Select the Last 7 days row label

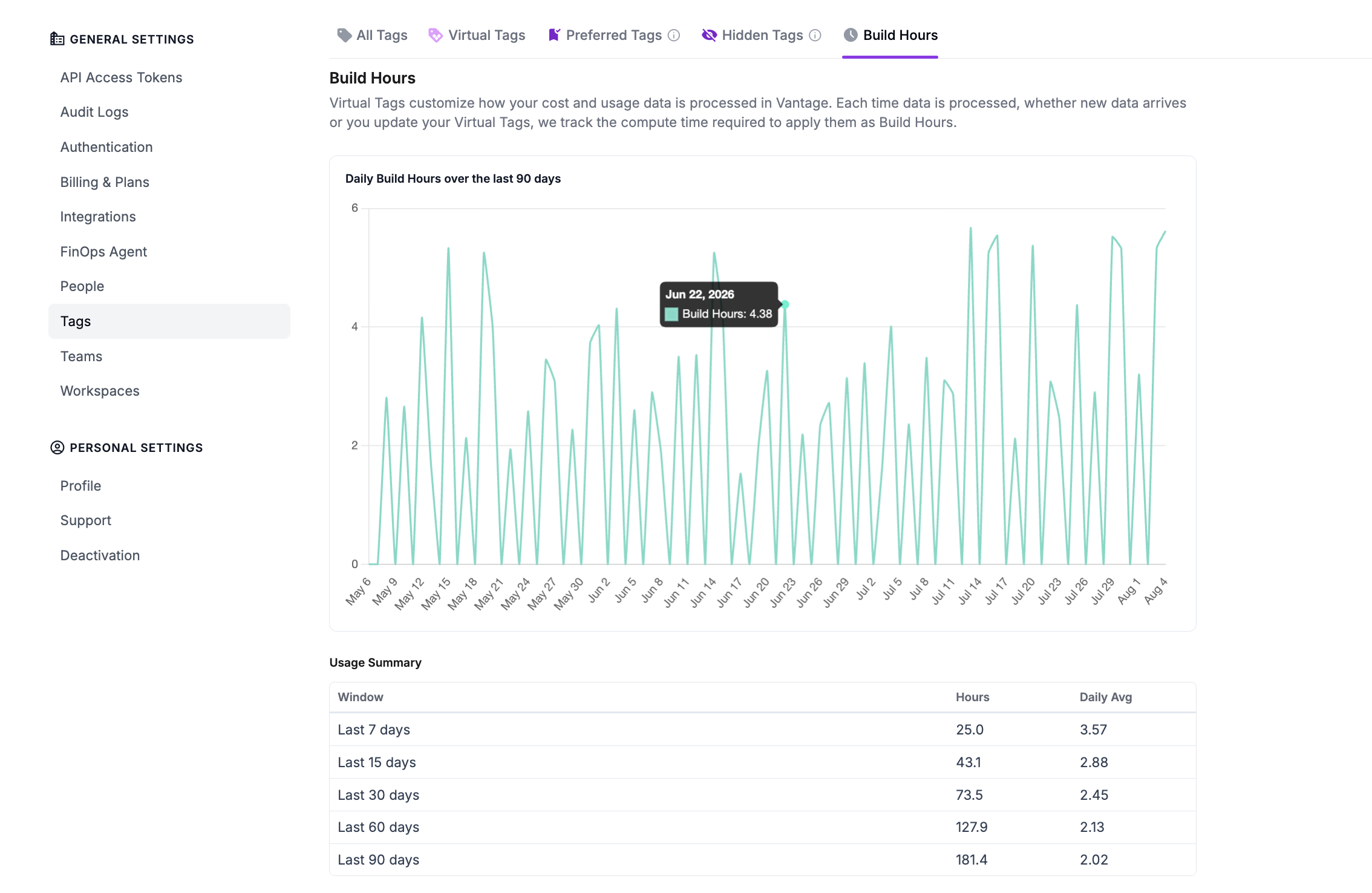pyautogui.click(x=374, y=730)
